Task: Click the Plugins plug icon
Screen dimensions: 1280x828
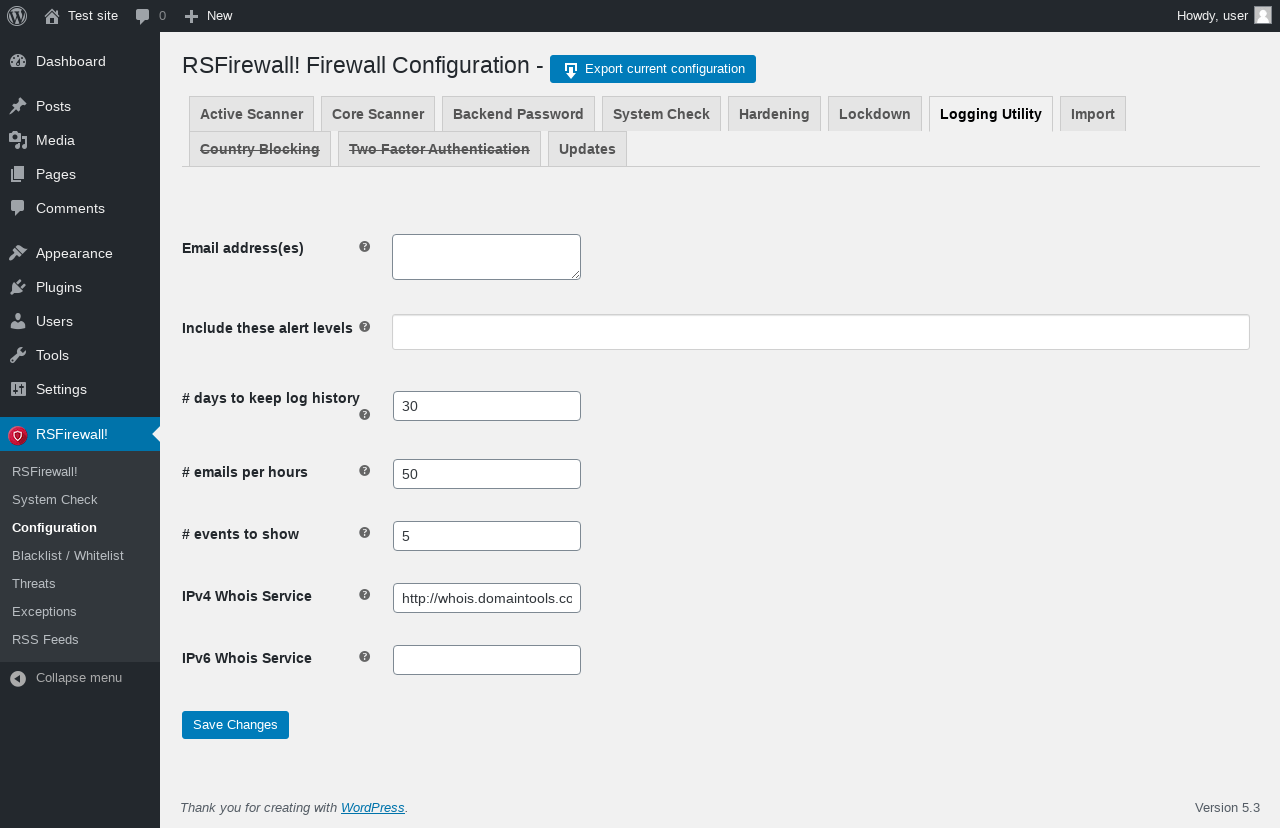Action: click(x=18, y=287)
